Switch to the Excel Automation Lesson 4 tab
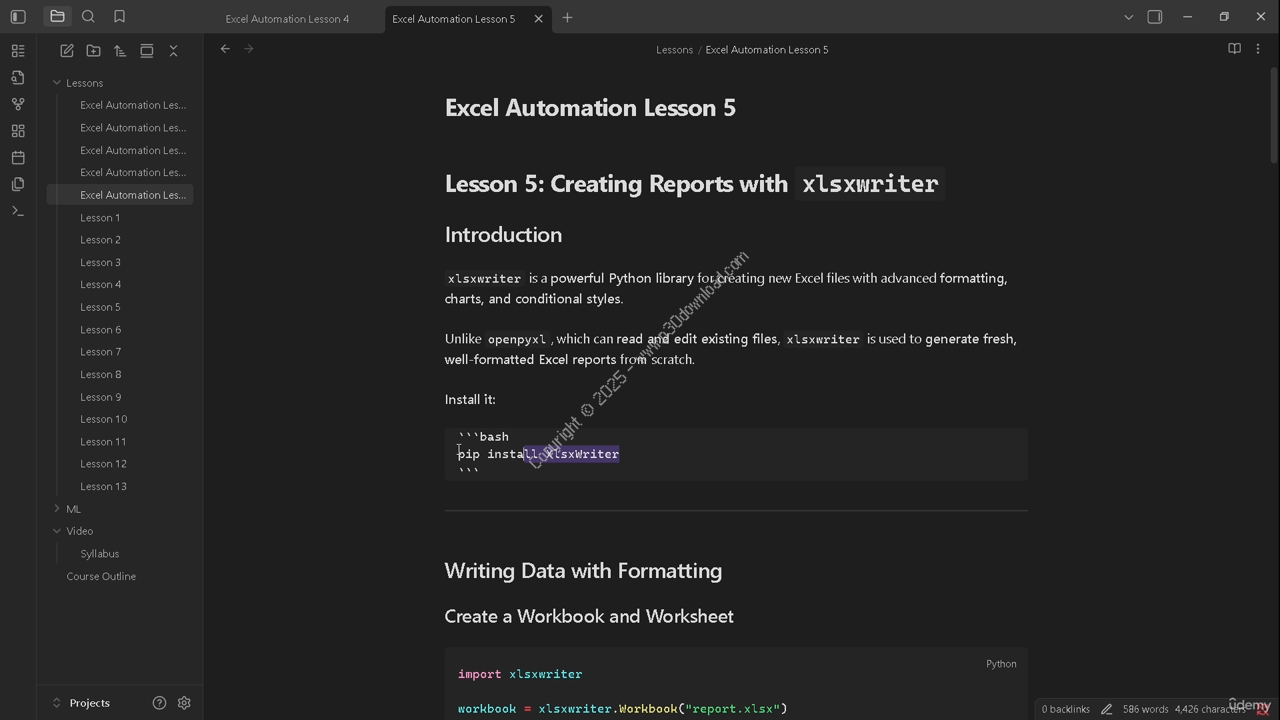Image resolution: width=1280 pixels, height=720 pixels. [x=287, y=19]
